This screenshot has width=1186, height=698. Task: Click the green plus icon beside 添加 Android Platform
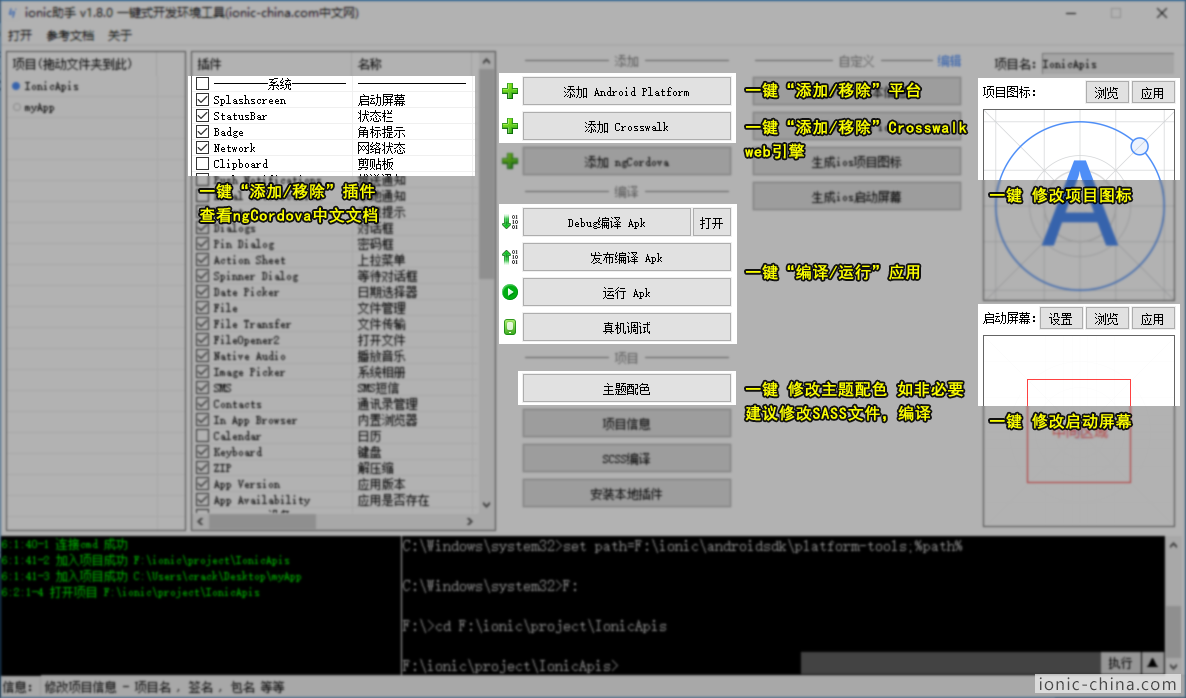coord(510,92)
